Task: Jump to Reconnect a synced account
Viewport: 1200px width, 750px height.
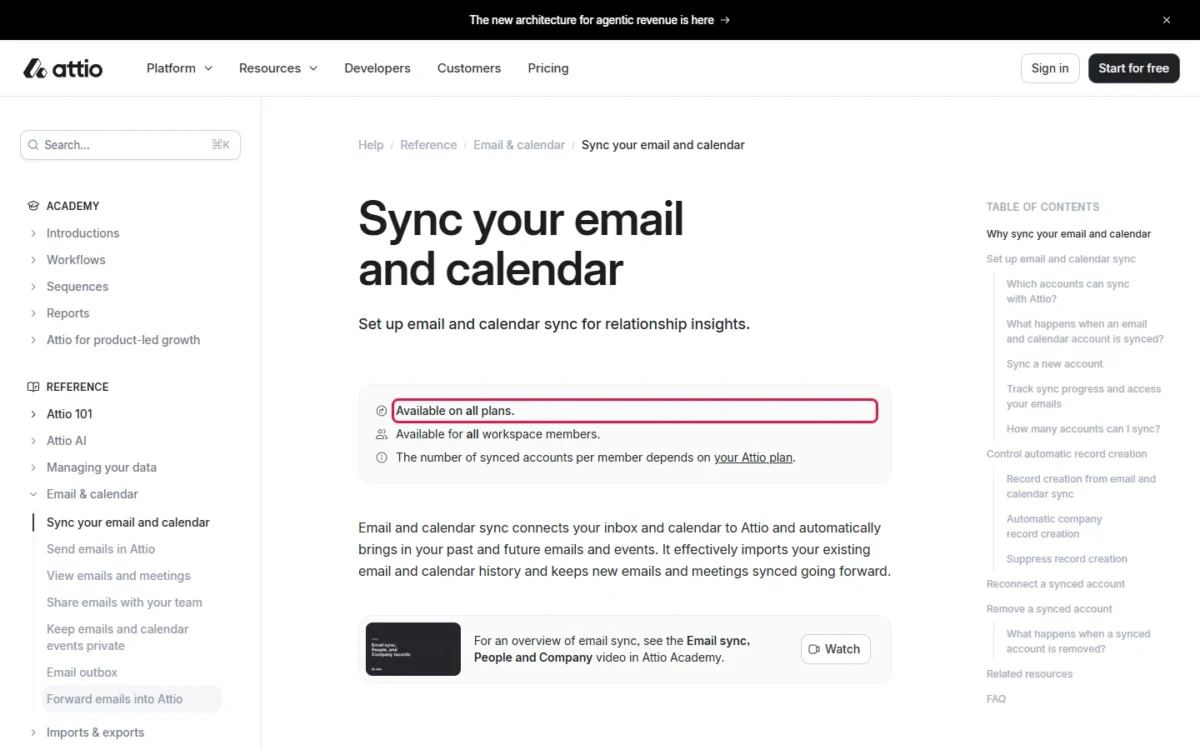Action: tap(1055, 584)
